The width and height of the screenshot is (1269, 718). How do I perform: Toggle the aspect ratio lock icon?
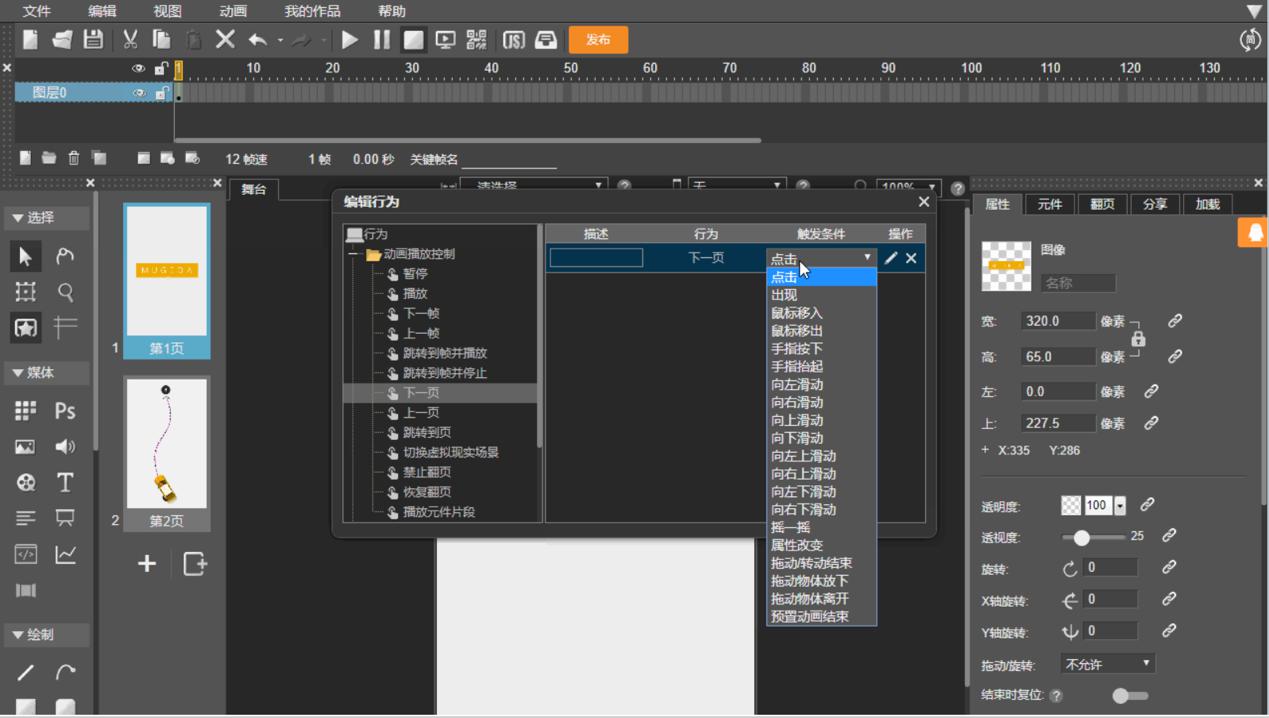tap(1138, 339)
